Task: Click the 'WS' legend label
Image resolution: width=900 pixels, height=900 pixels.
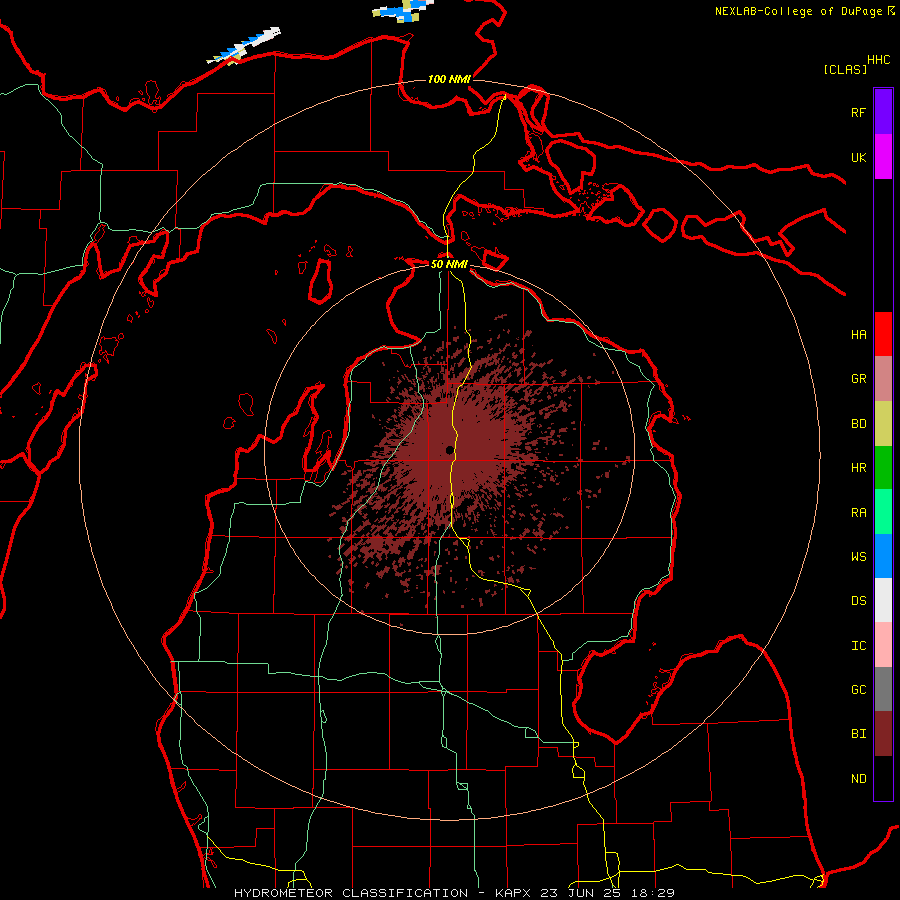Action: (858, 556)
